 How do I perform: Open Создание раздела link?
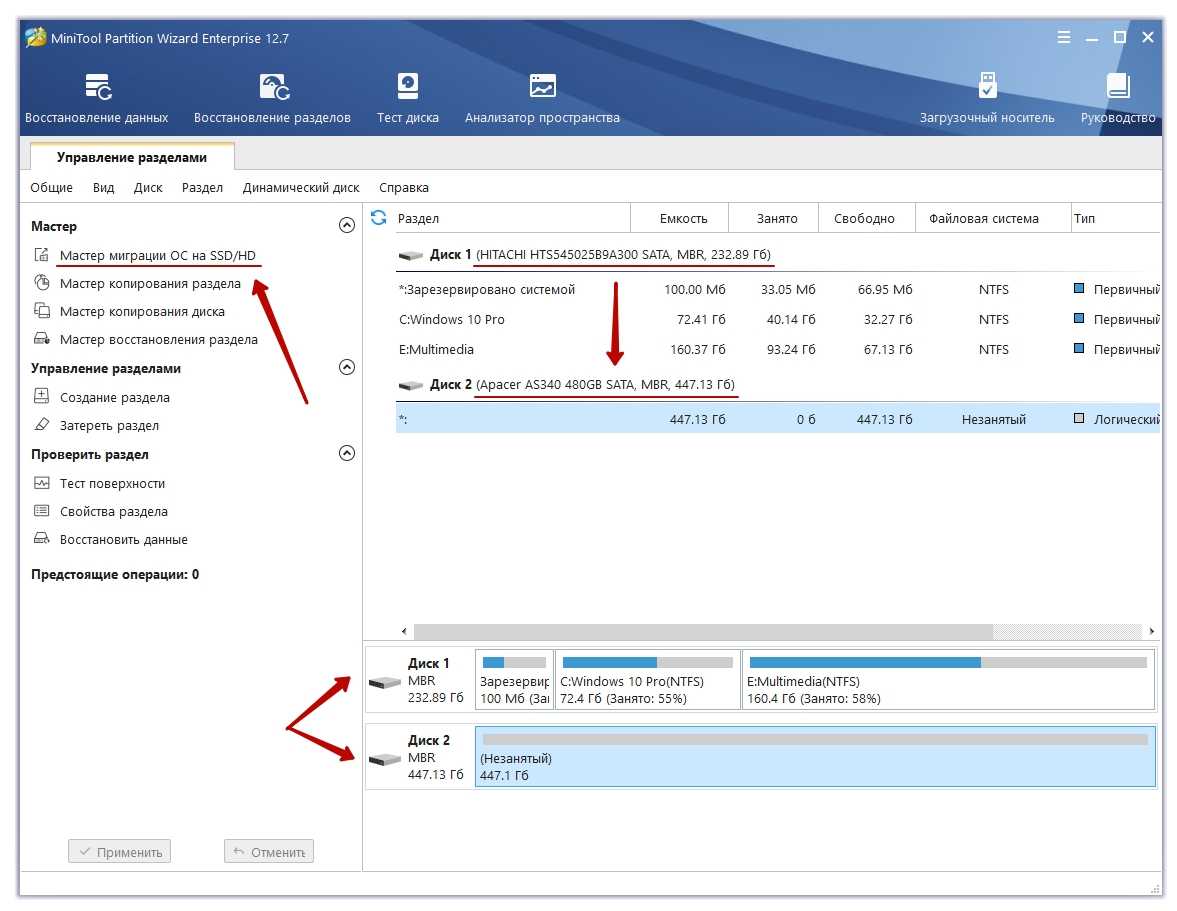point(115,397)
